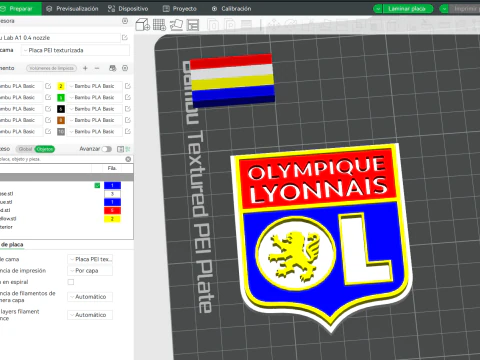Switch process scope to Global
The height and width of the screenshot is (360, 480).
click(25, 149)
